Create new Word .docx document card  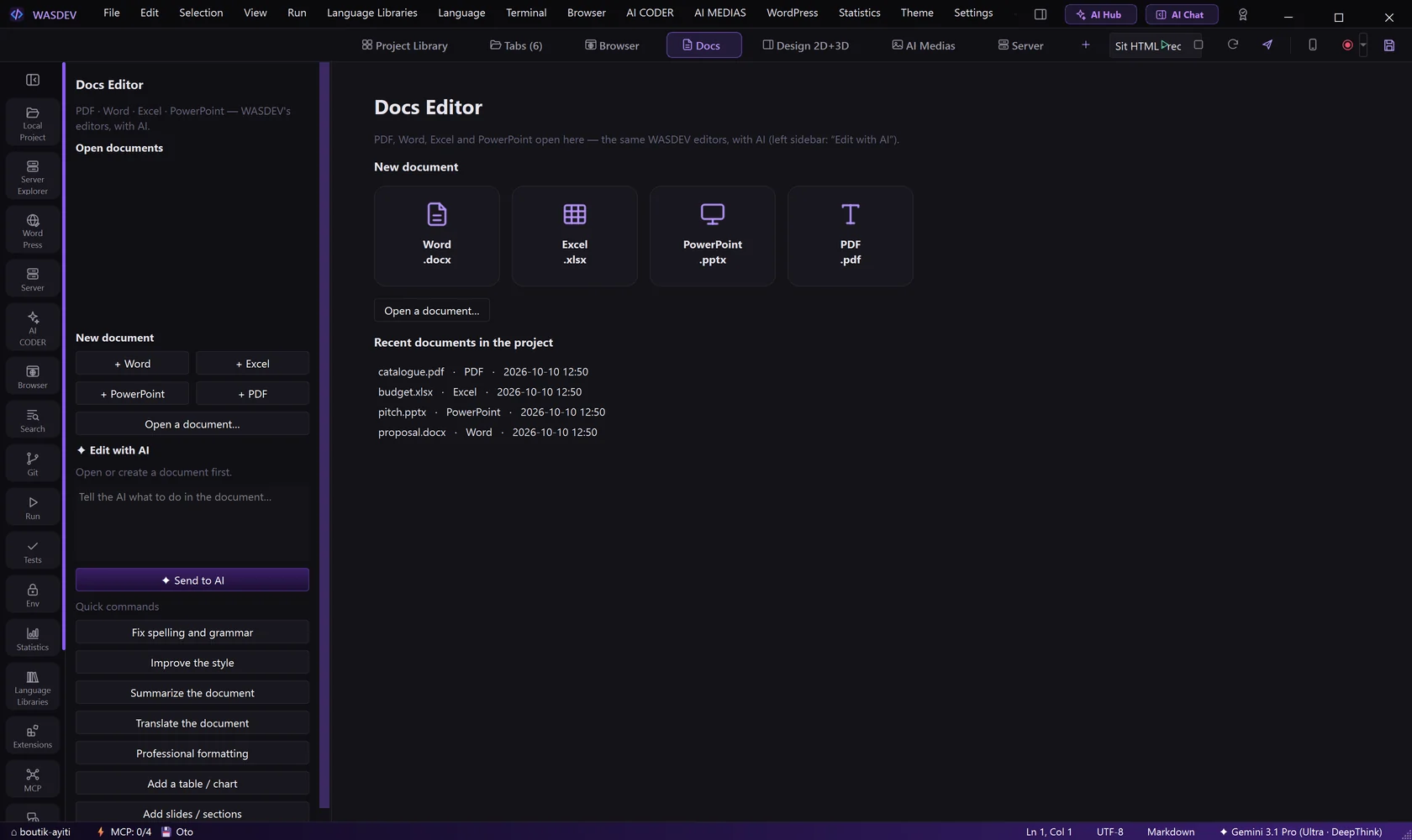[x=437, y=235]
